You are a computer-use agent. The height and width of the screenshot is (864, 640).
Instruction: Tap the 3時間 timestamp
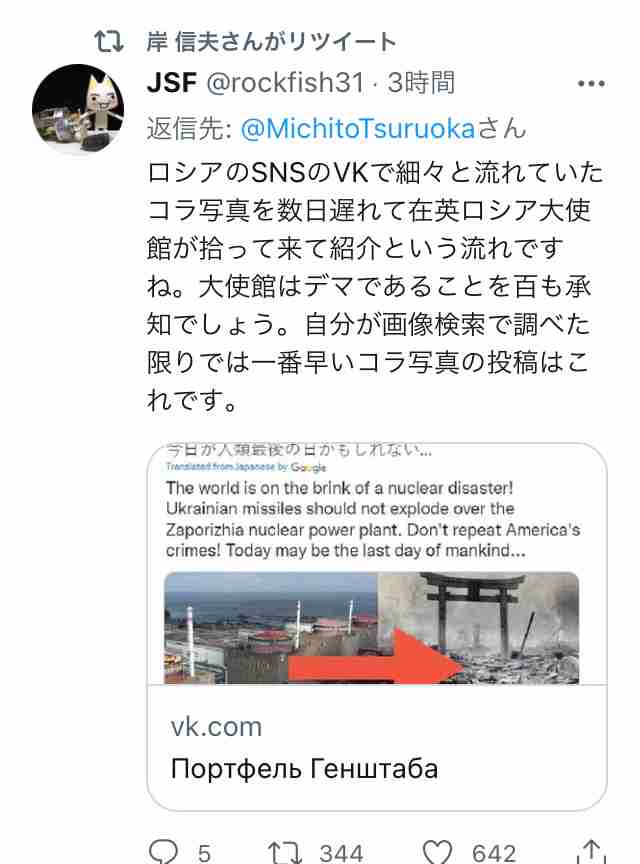(x=421, y=83)
